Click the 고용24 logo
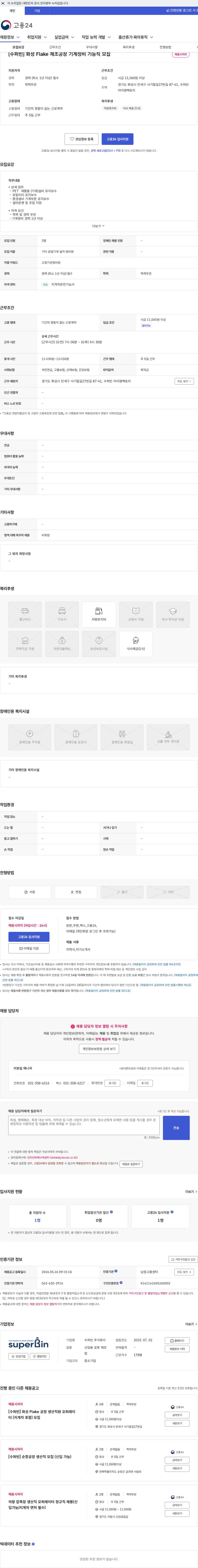Viewport: 198px width, 1568px height. 16,25
